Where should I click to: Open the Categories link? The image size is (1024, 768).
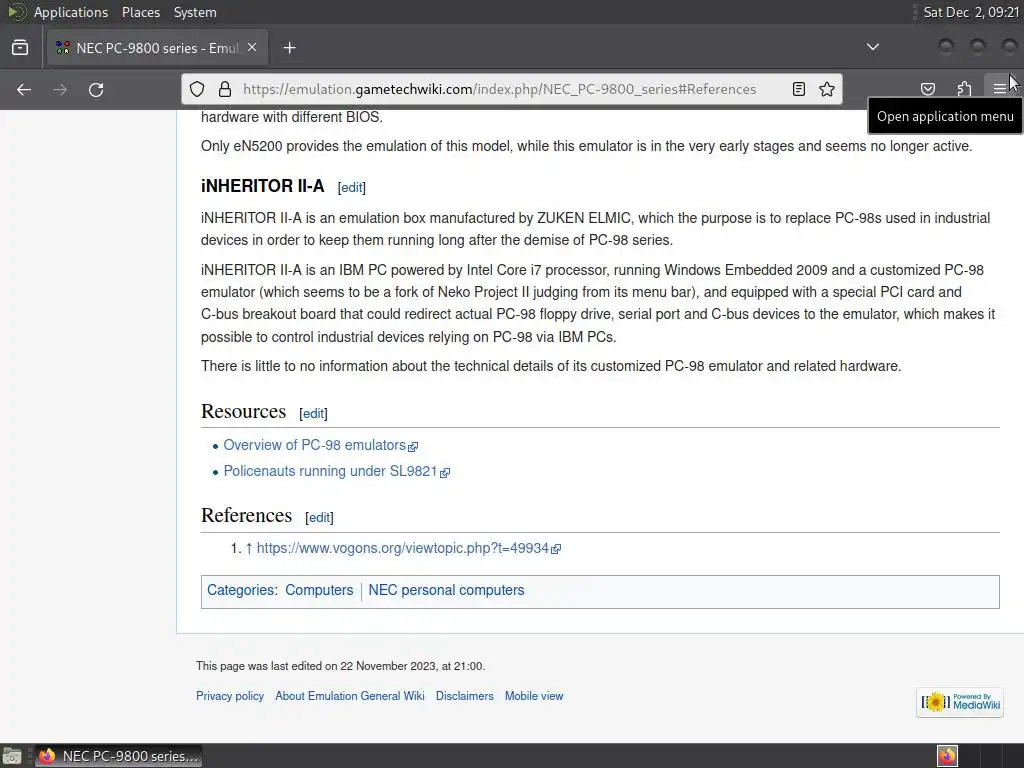(240, 590)
